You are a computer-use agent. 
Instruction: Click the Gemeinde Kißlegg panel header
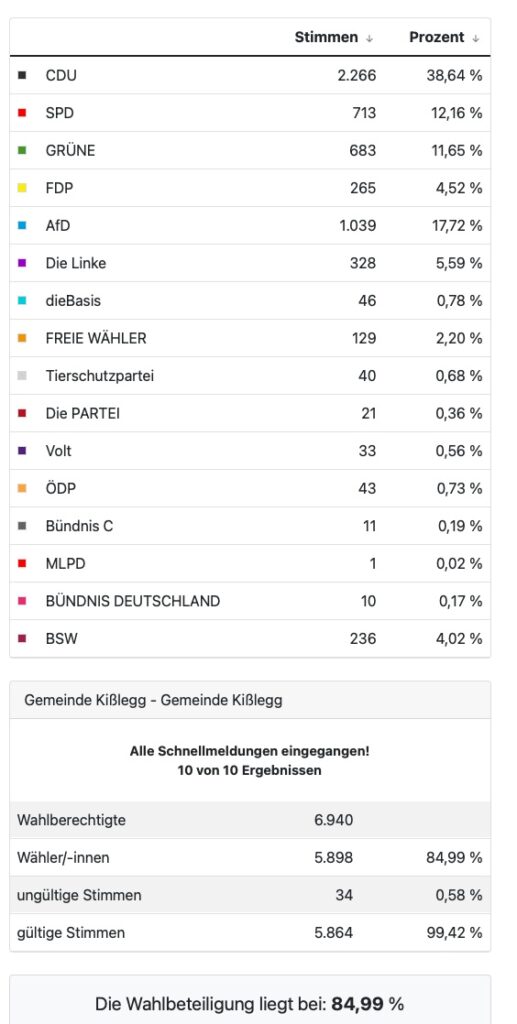click(250, 701)
